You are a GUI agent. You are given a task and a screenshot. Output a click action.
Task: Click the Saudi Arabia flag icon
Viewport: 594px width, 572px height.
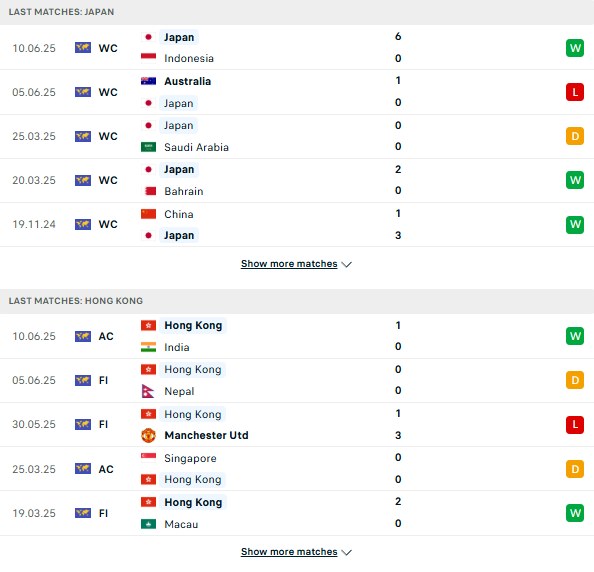click(148, 147)
